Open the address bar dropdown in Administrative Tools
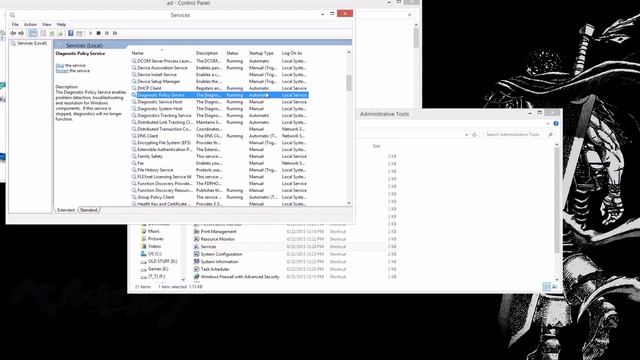The width and height of the screenshot is (640, 360). 467,135
